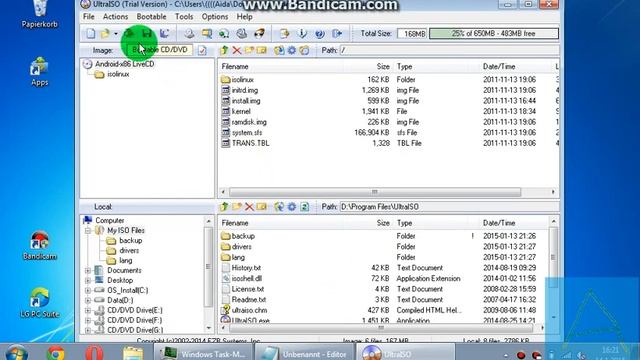Open the File menu

(x=89, y=17)
